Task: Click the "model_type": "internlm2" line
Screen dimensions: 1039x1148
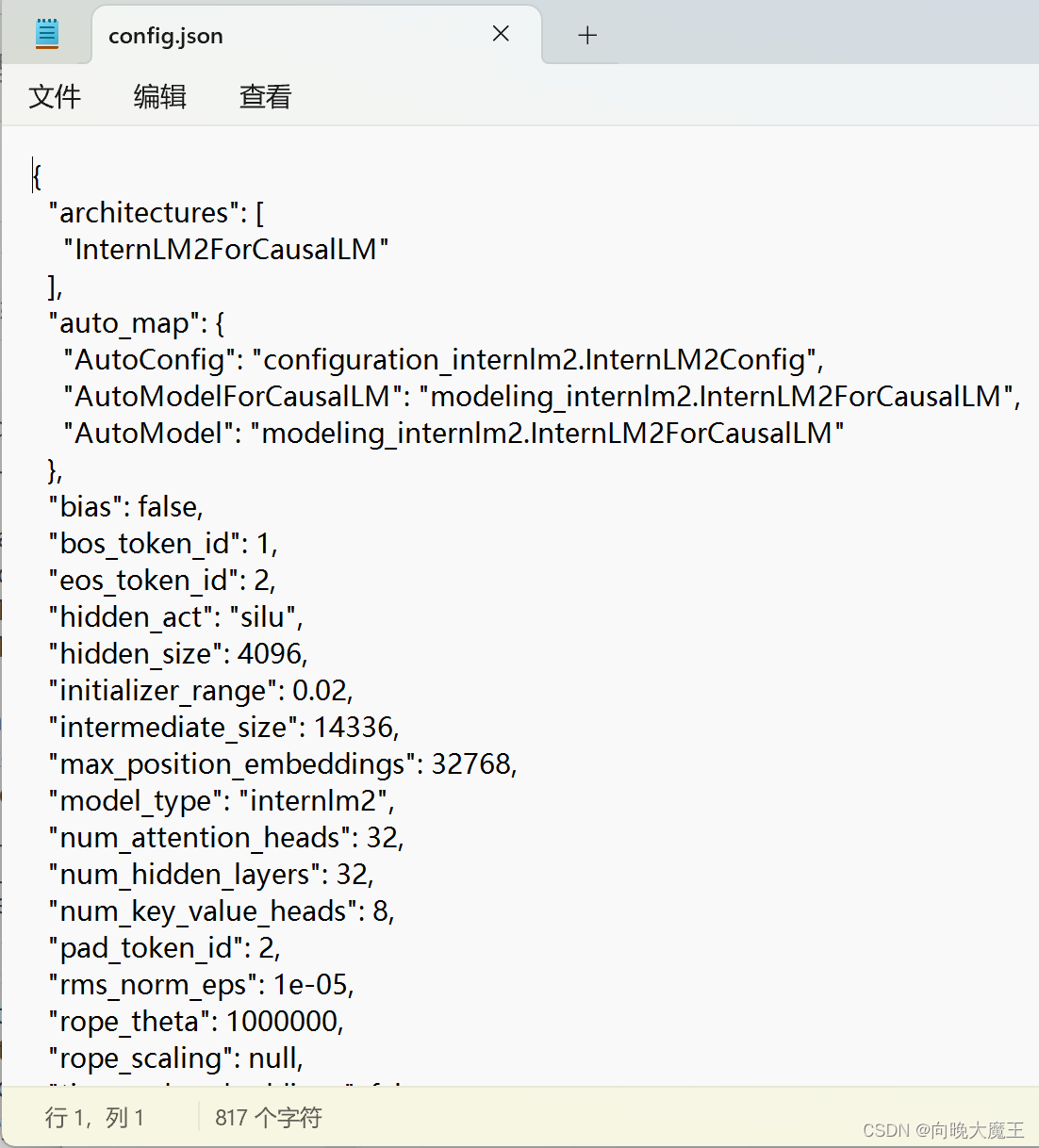Action: (222, 801)
